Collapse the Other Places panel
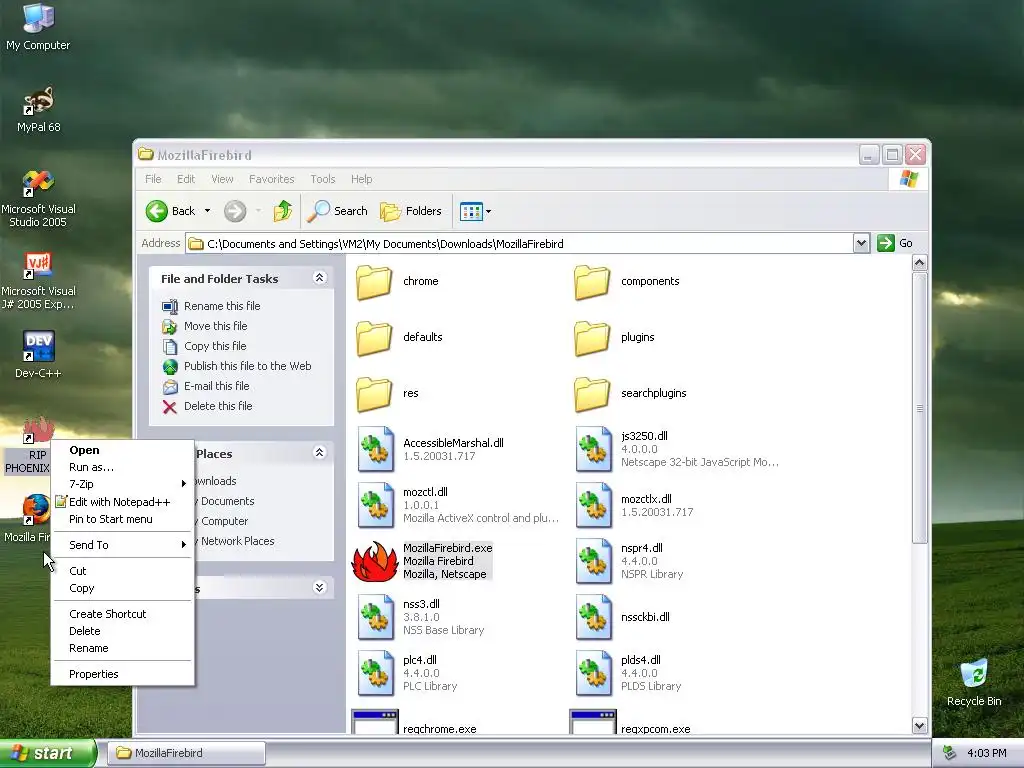The height and width of the screenshot is (768, 1024). point(319,453)
